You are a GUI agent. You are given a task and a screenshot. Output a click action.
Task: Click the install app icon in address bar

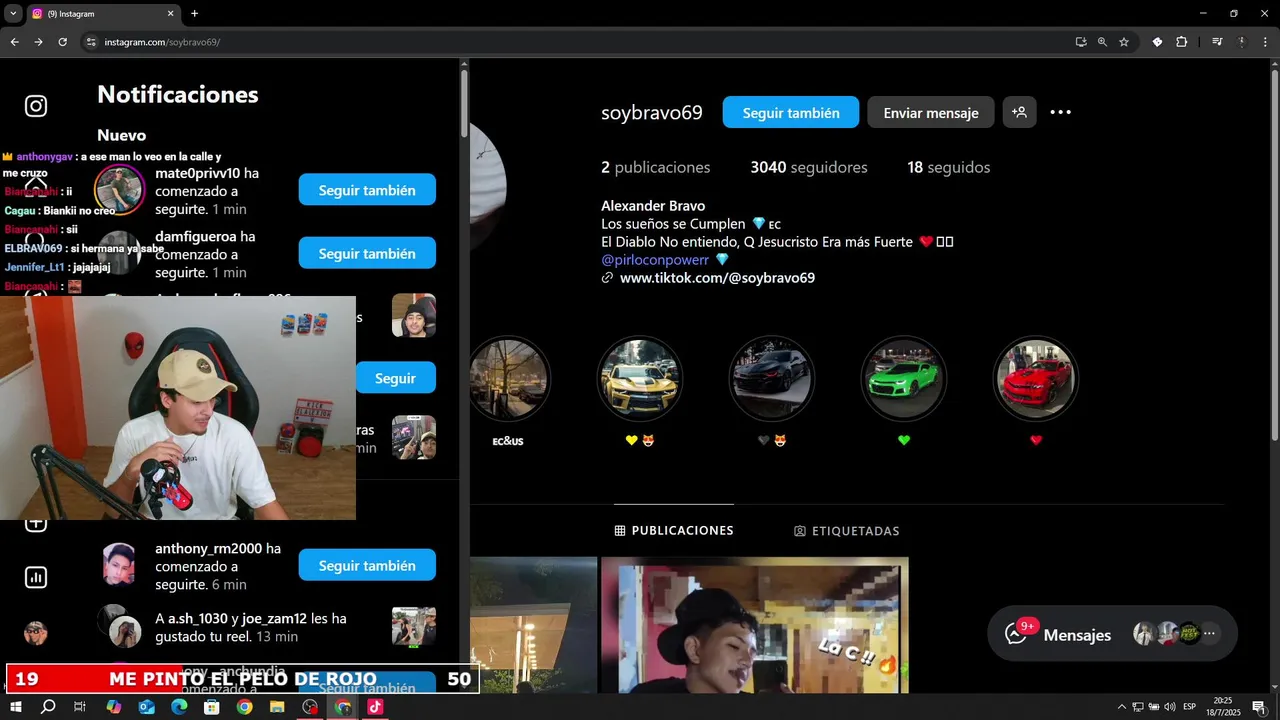click(1081, 42)
